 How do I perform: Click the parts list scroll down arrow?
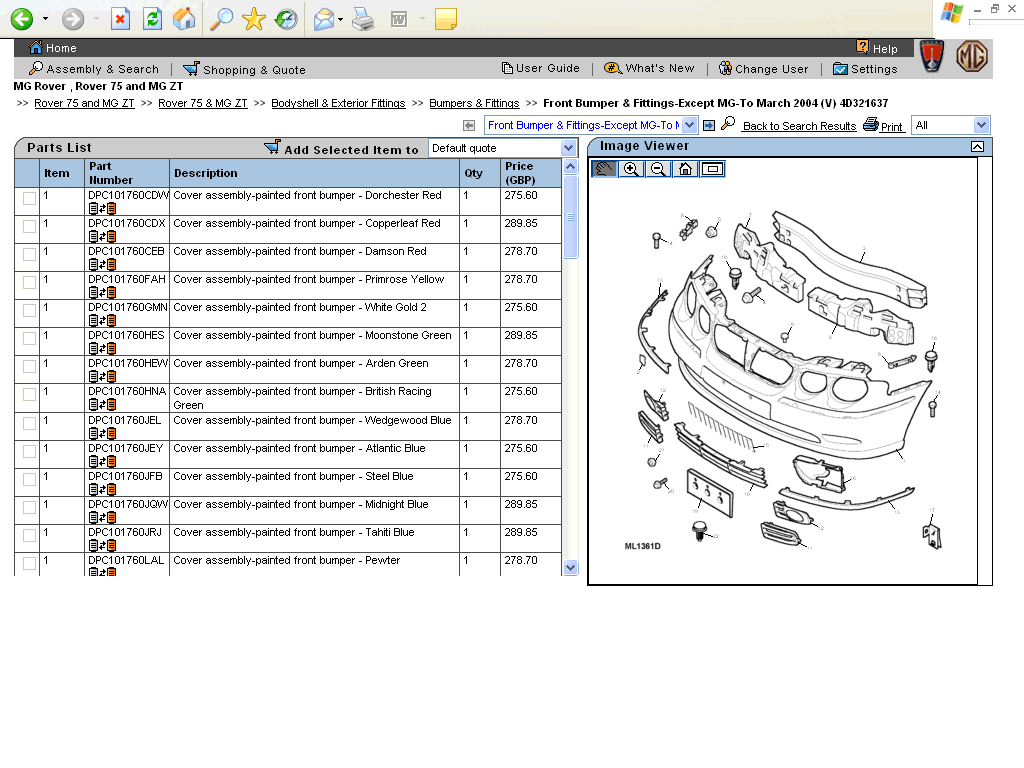570,568
